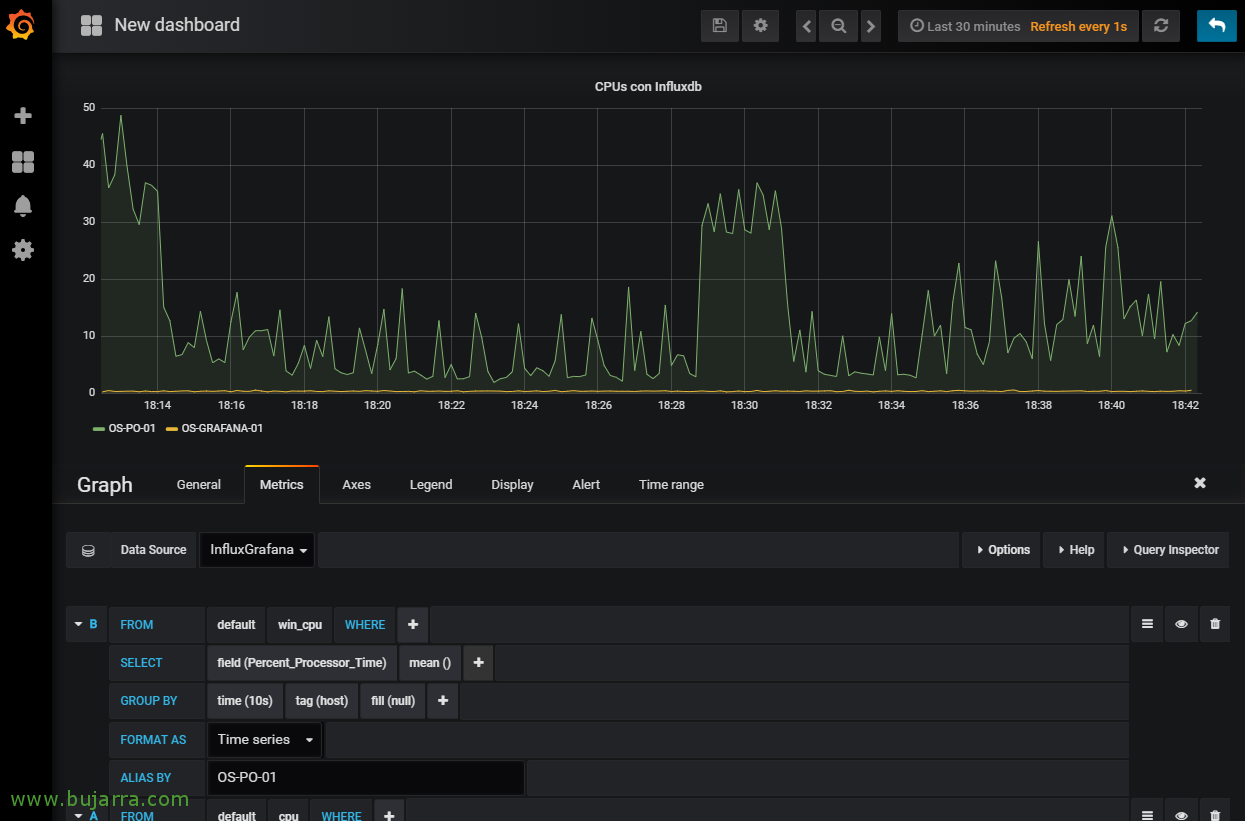Expand the data source Options button
This screenshot has width=1245, height=821.
[1001, 550]
